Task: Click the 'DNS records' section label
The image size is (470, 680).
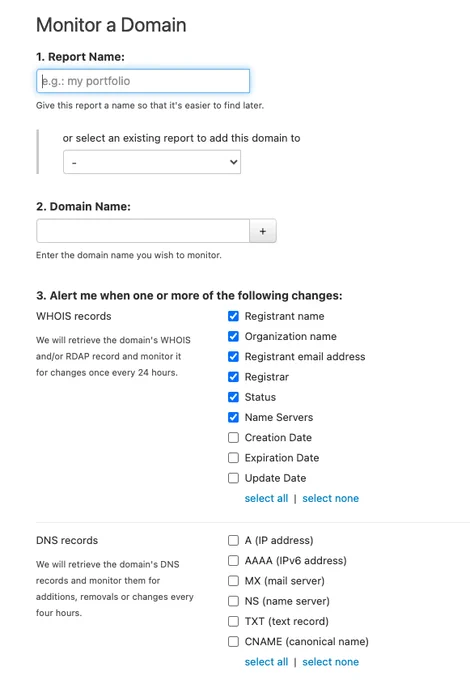Action: pos(67,540)
